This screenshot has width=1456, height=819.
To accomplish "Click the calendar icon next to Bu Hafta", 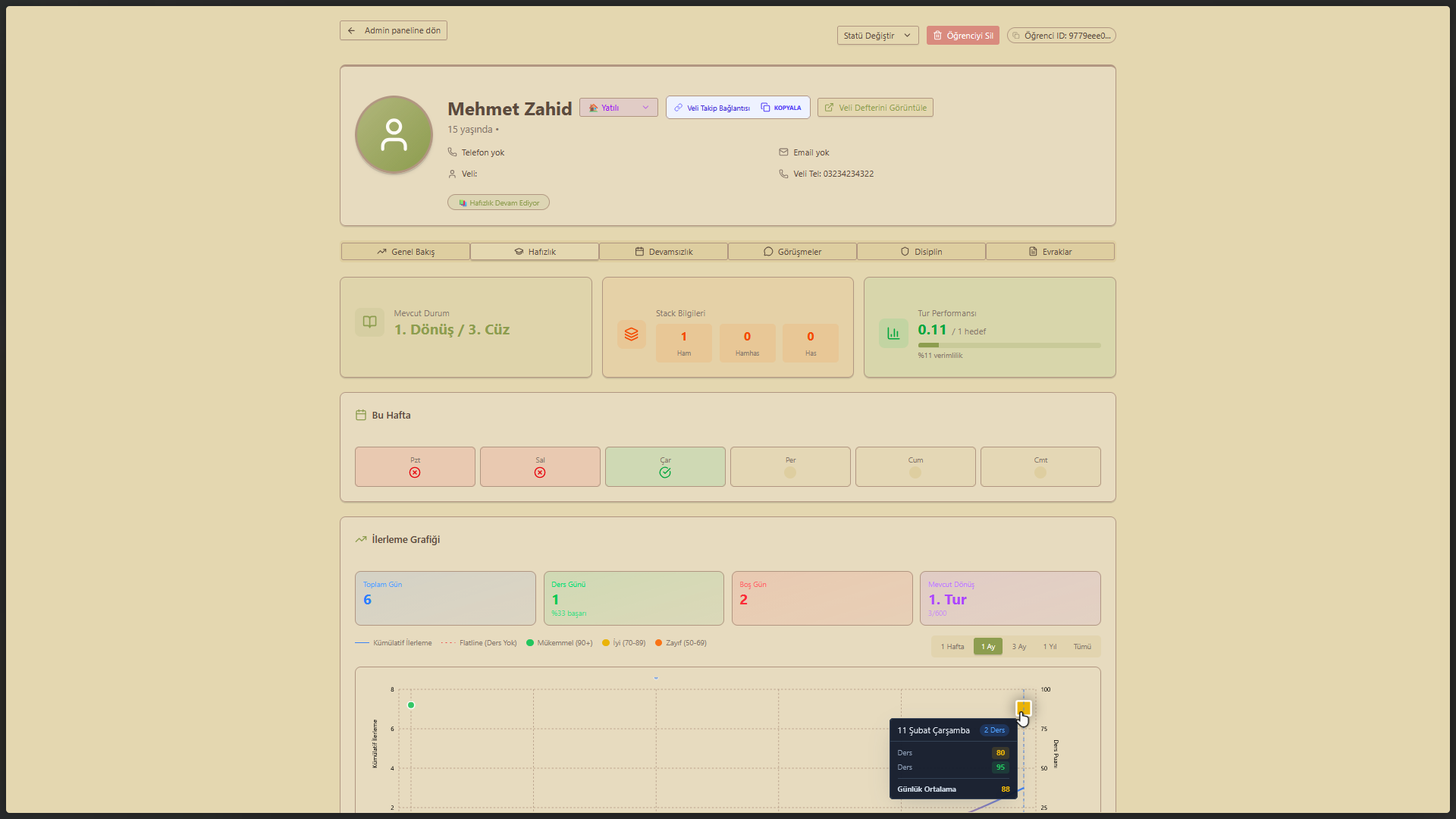I will tap(361, 415).
